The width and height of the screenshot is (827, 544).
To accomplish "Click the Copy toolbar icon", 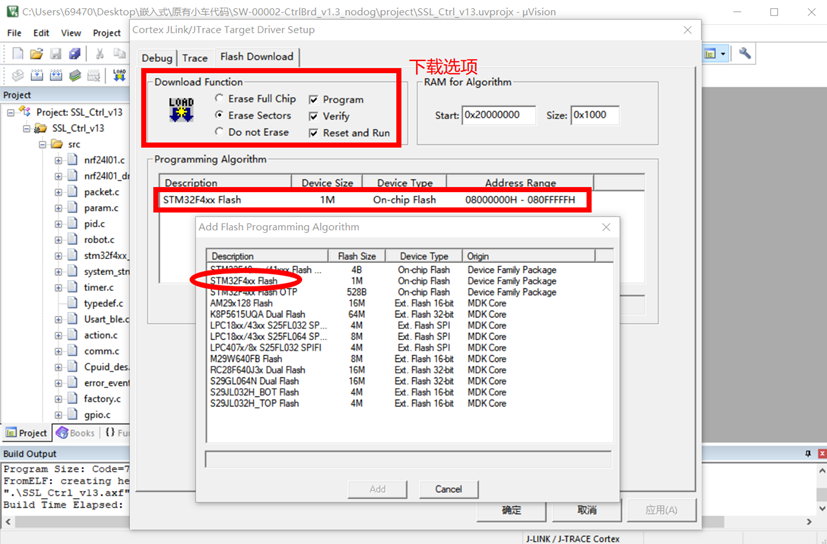I will tap(119, 53).
